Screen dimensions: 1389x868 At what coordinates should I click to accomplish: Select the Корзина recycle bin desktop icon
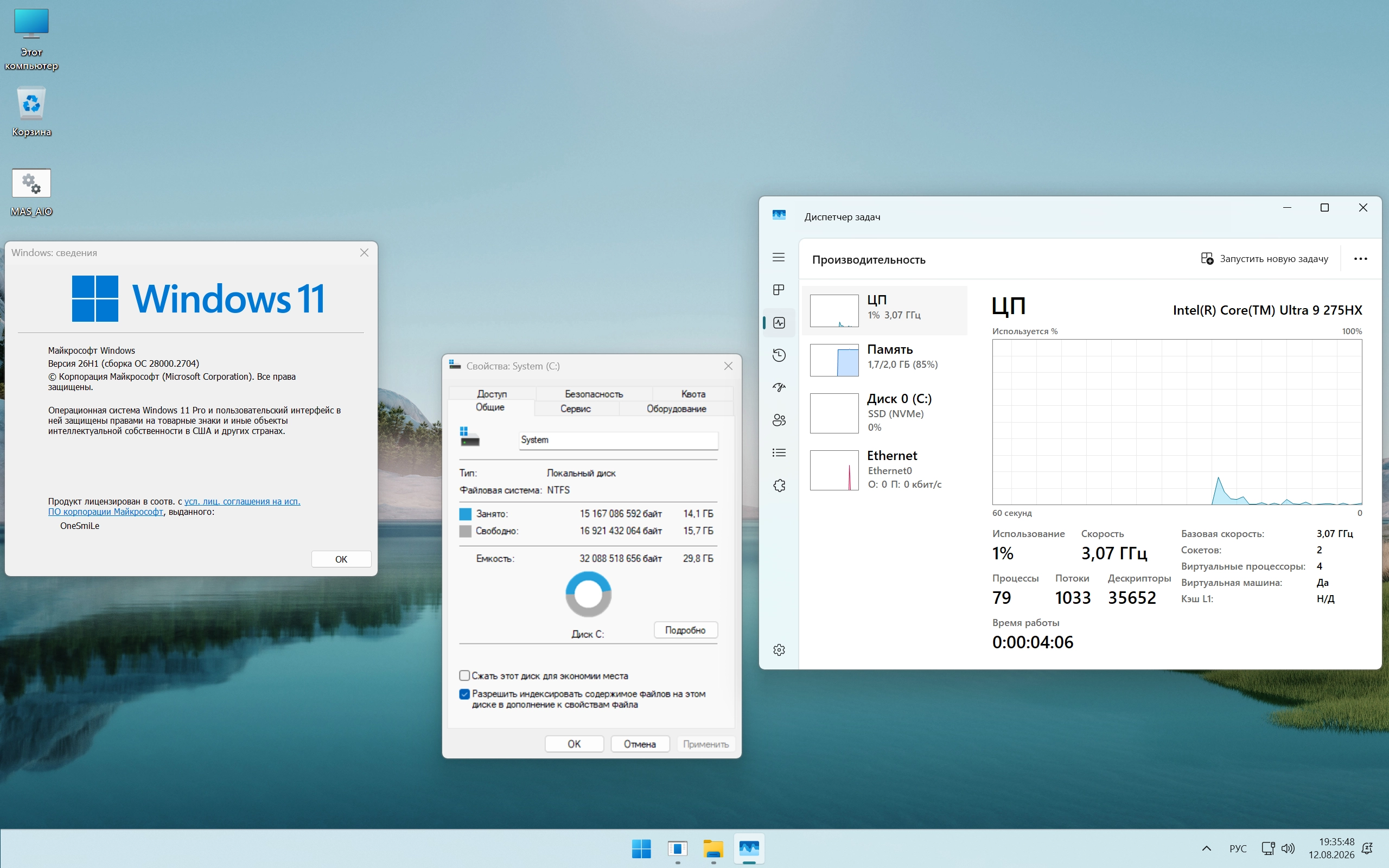point(31,112)
